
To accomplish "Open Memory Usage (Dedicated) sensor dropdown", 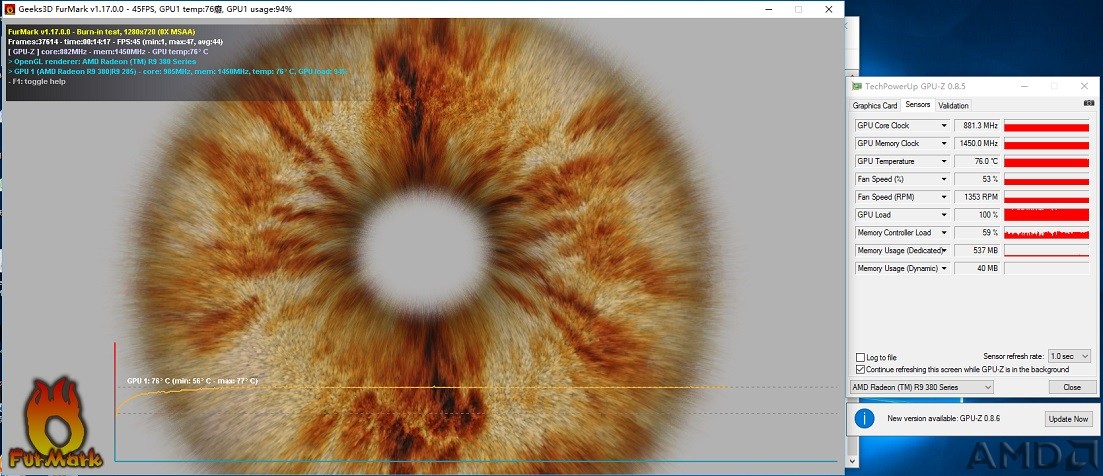I will click(944, 251).
